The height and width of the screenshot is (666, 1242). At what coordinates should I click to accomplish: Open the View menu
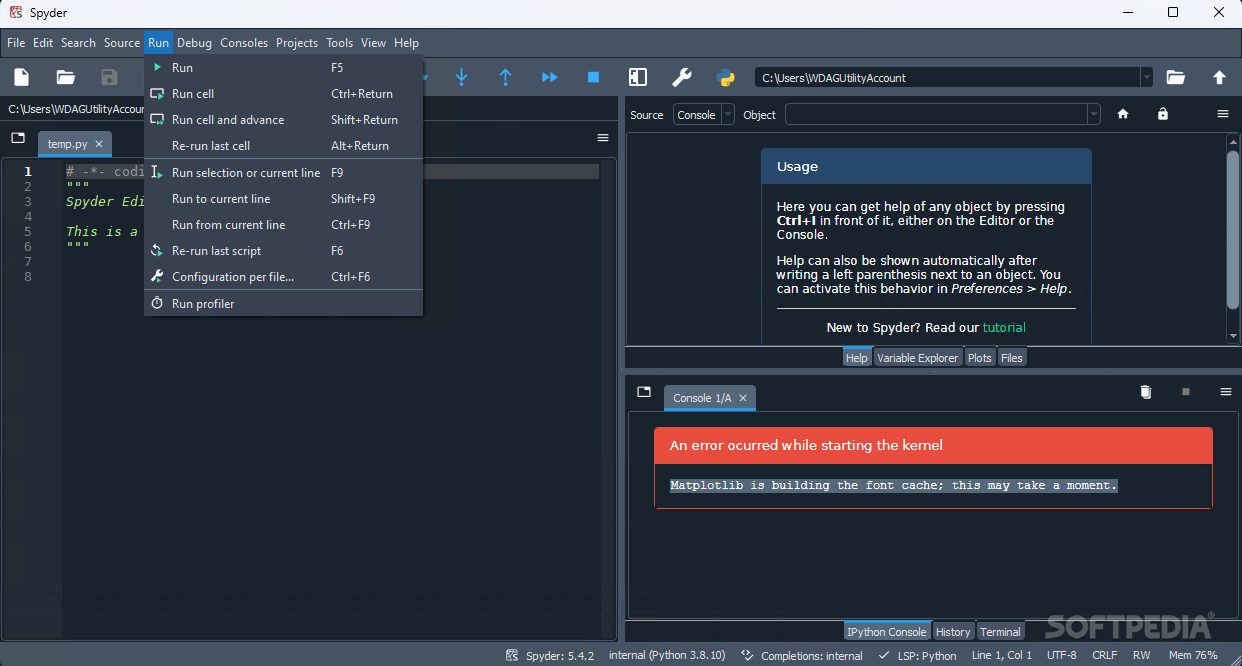point(374,43)
